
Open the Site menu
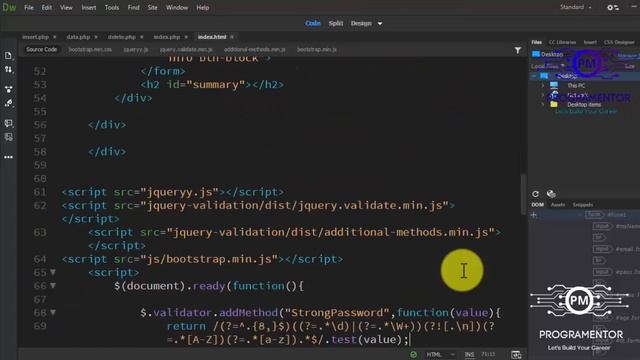(x=153, y=7)
